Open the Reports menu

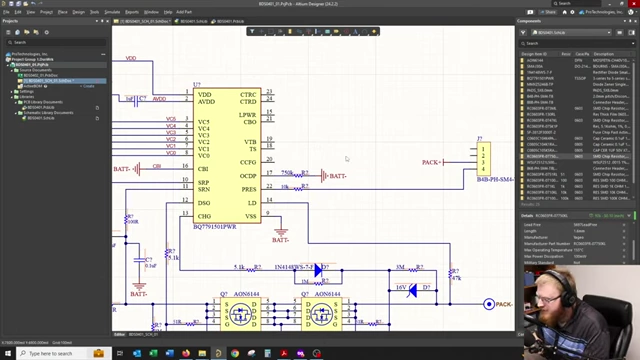[x=131, y=12]
